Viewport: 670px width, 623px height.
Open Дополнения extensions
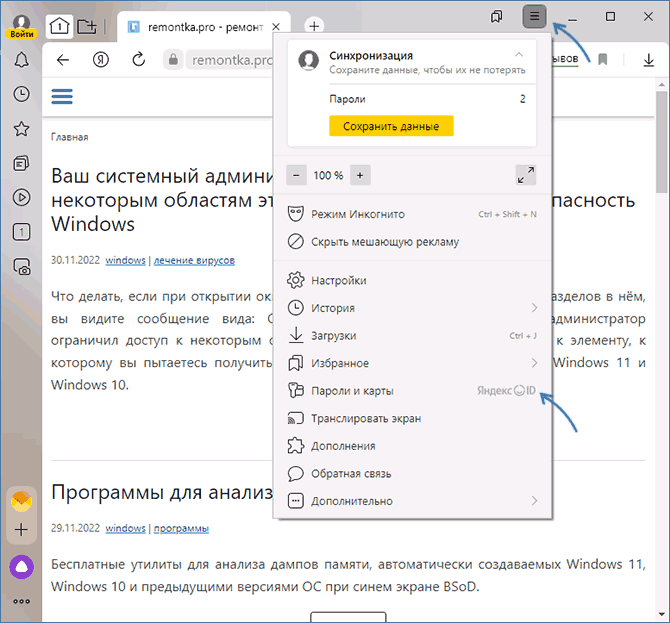point(412,446)
